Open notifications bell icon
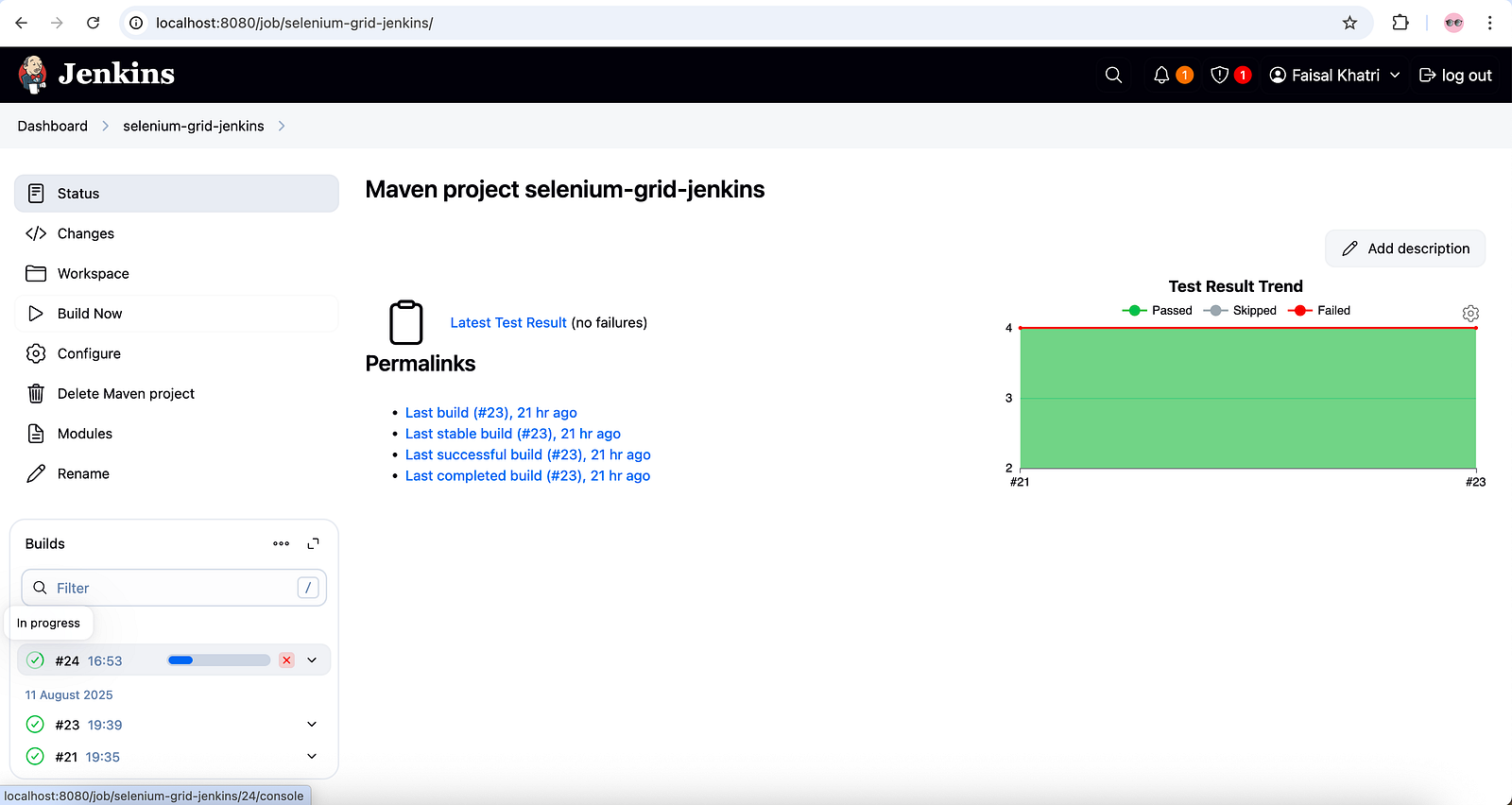The width and height of the screenshot is (1512, 805). pos(1161,75)
